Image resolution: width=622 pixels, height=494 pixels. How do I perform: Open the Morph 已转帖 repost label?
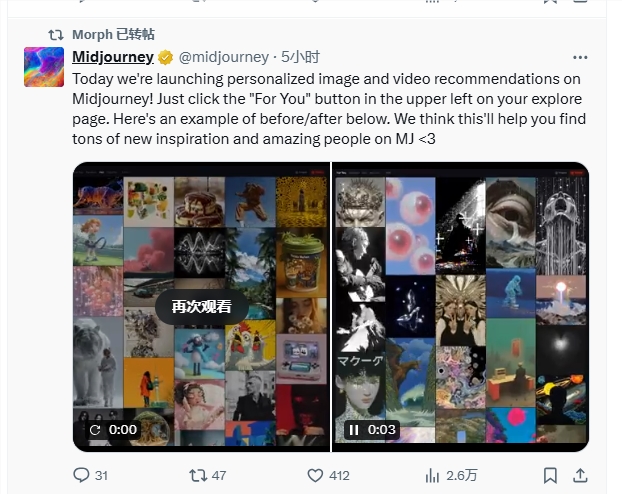113,34
